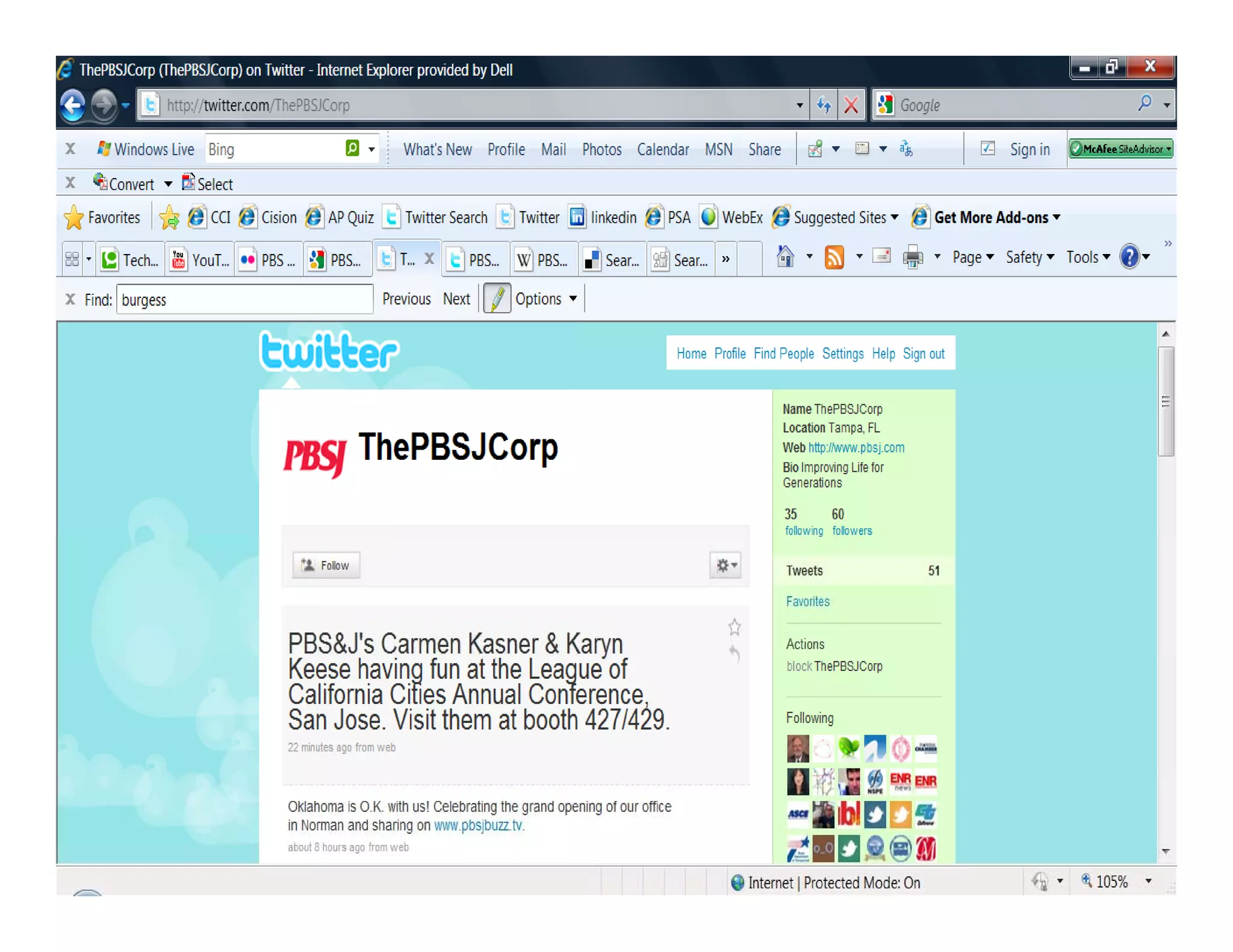Click the Stop loading red X icon

point(851,105)
